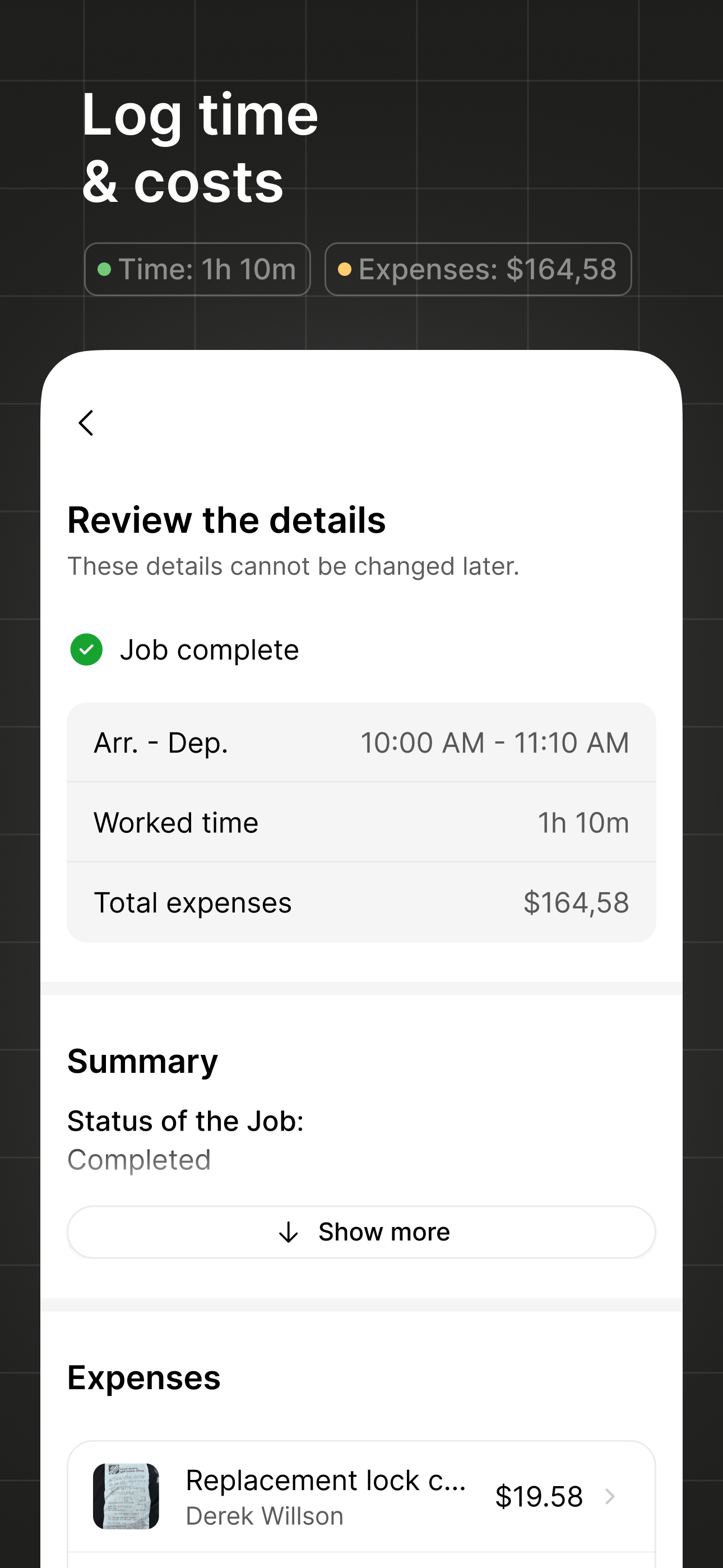Click the down arrow icon beside Show more
The image size is (723, 1568).
tap(289, 1232)
